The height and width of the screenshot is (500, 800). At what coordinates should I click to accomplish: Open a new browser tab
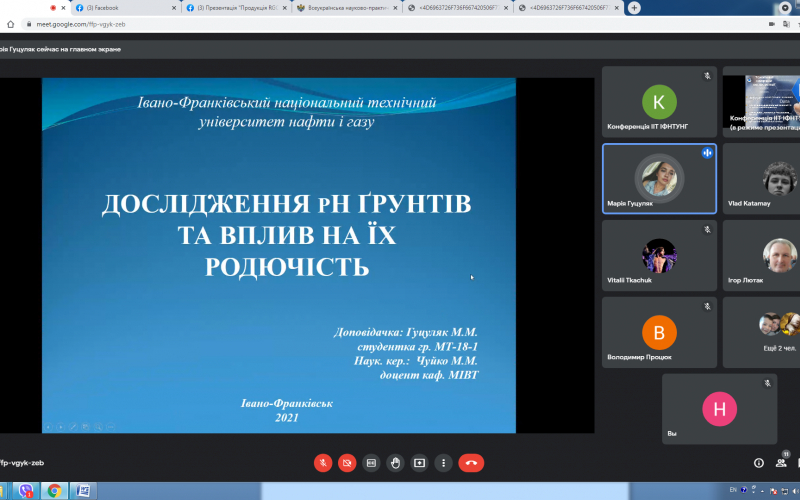(x=634, y=8)
